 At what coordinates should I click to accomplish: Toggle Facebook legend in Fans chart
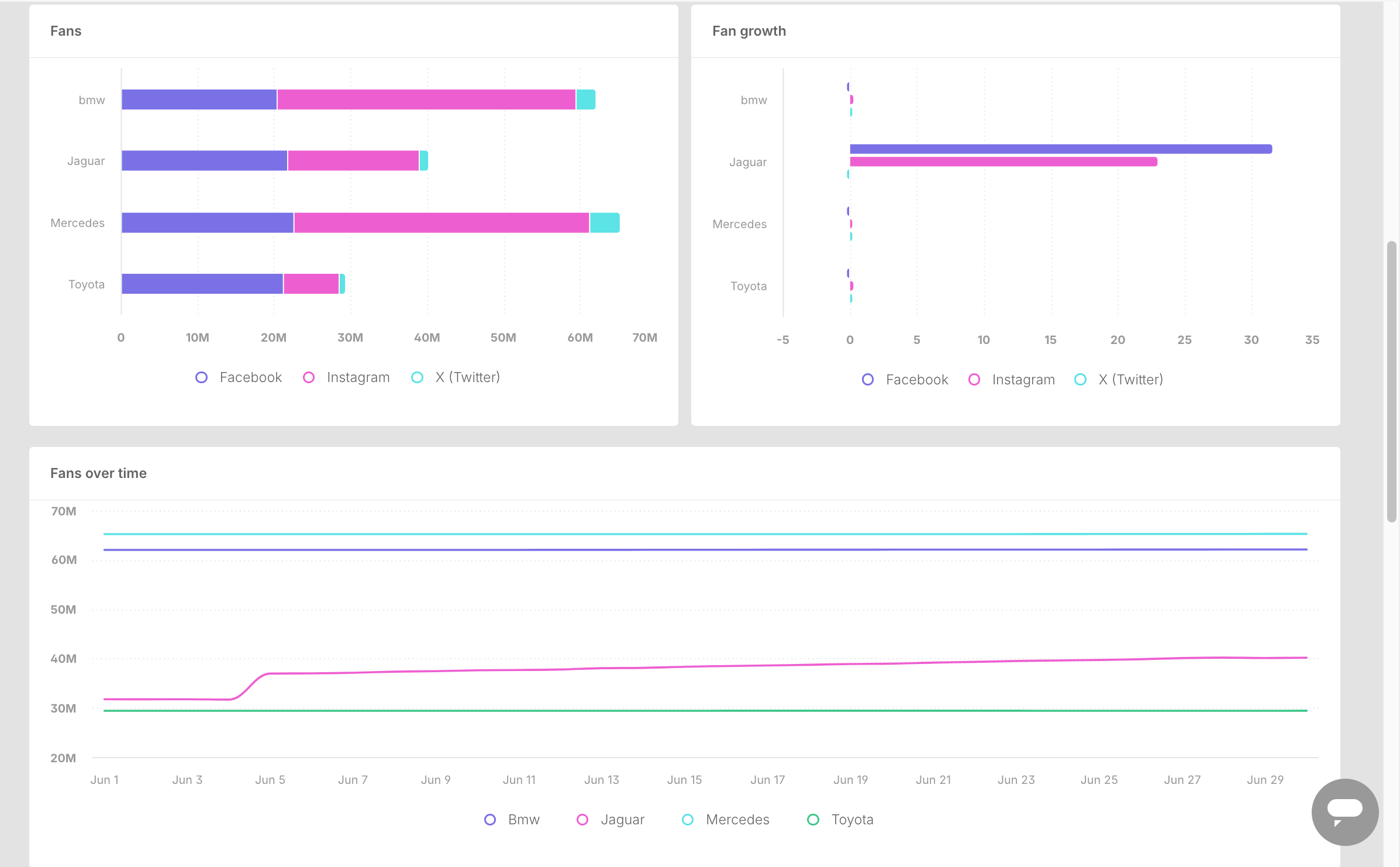point(239,377)
